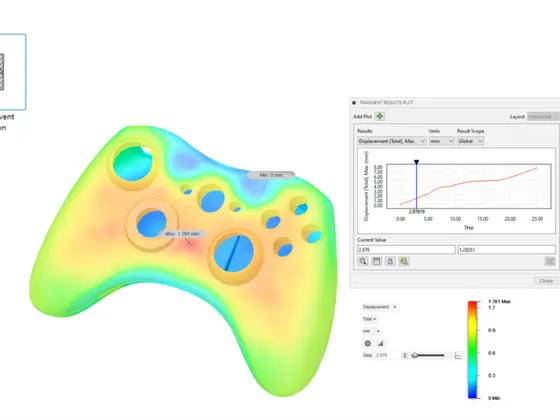Open the Result Scope dropdown set to Global
560x420 pixels.
coord(470,141)
